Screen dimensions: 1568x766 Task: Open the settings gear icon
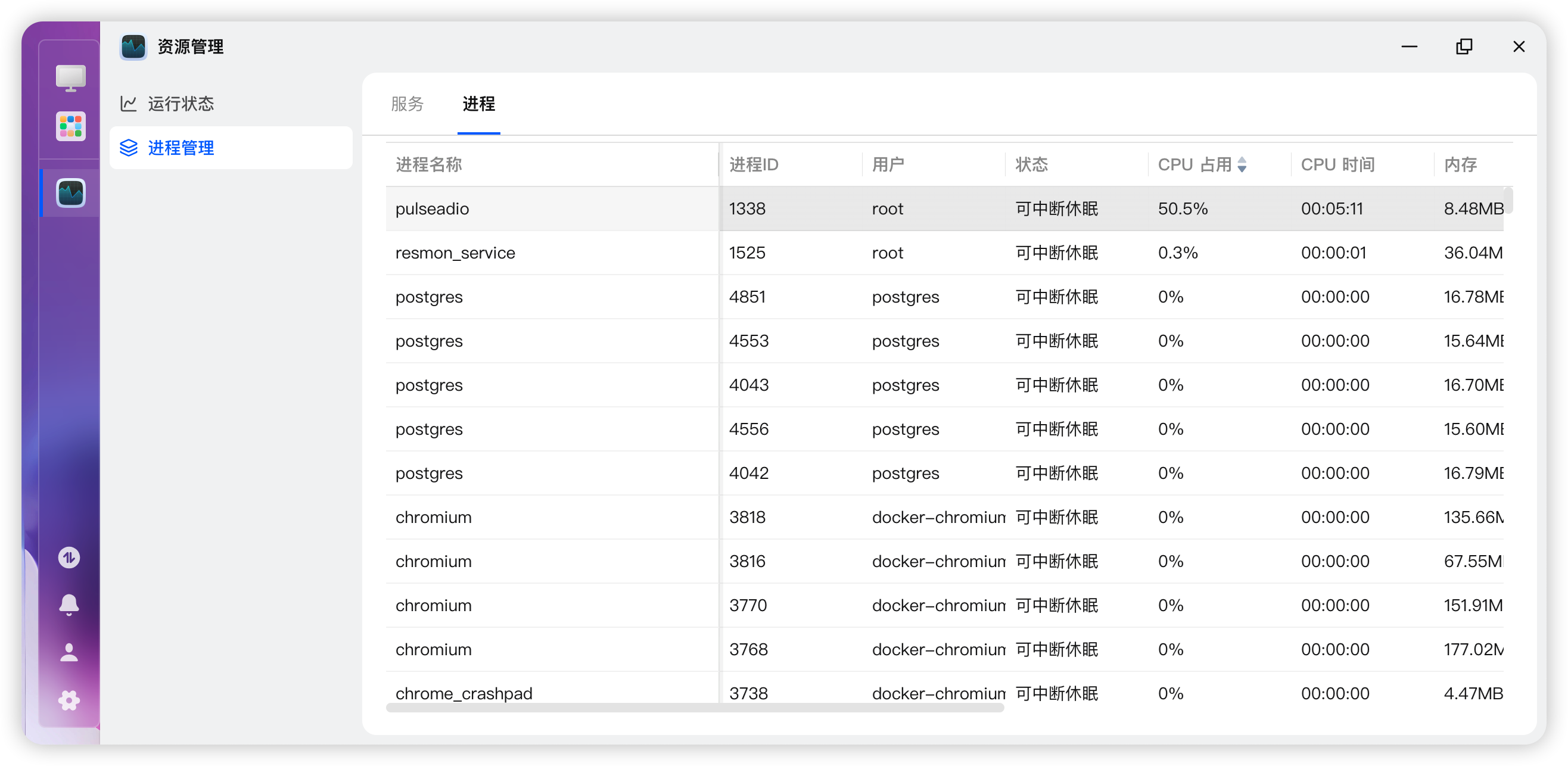coord(69,700)
